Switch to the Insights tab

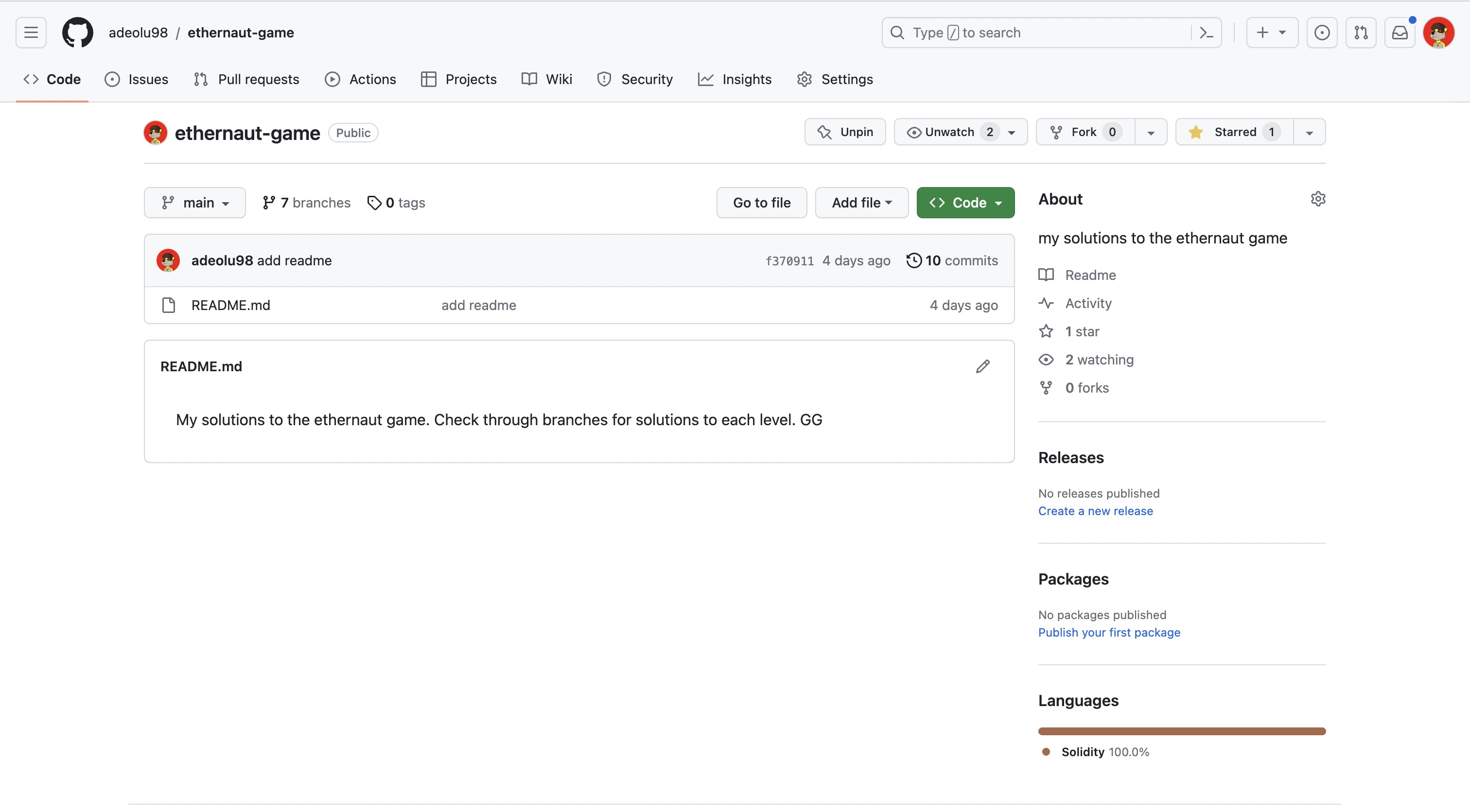pos(735,79)
